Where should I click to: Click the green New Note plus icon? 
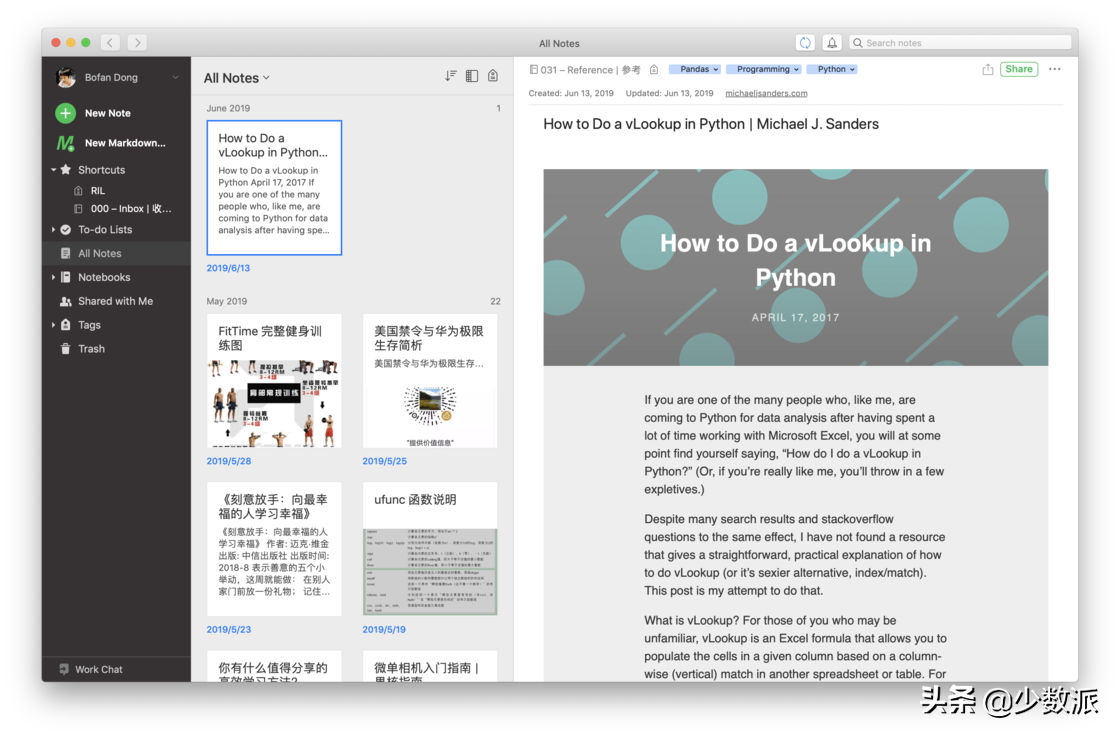pos(65,113)
